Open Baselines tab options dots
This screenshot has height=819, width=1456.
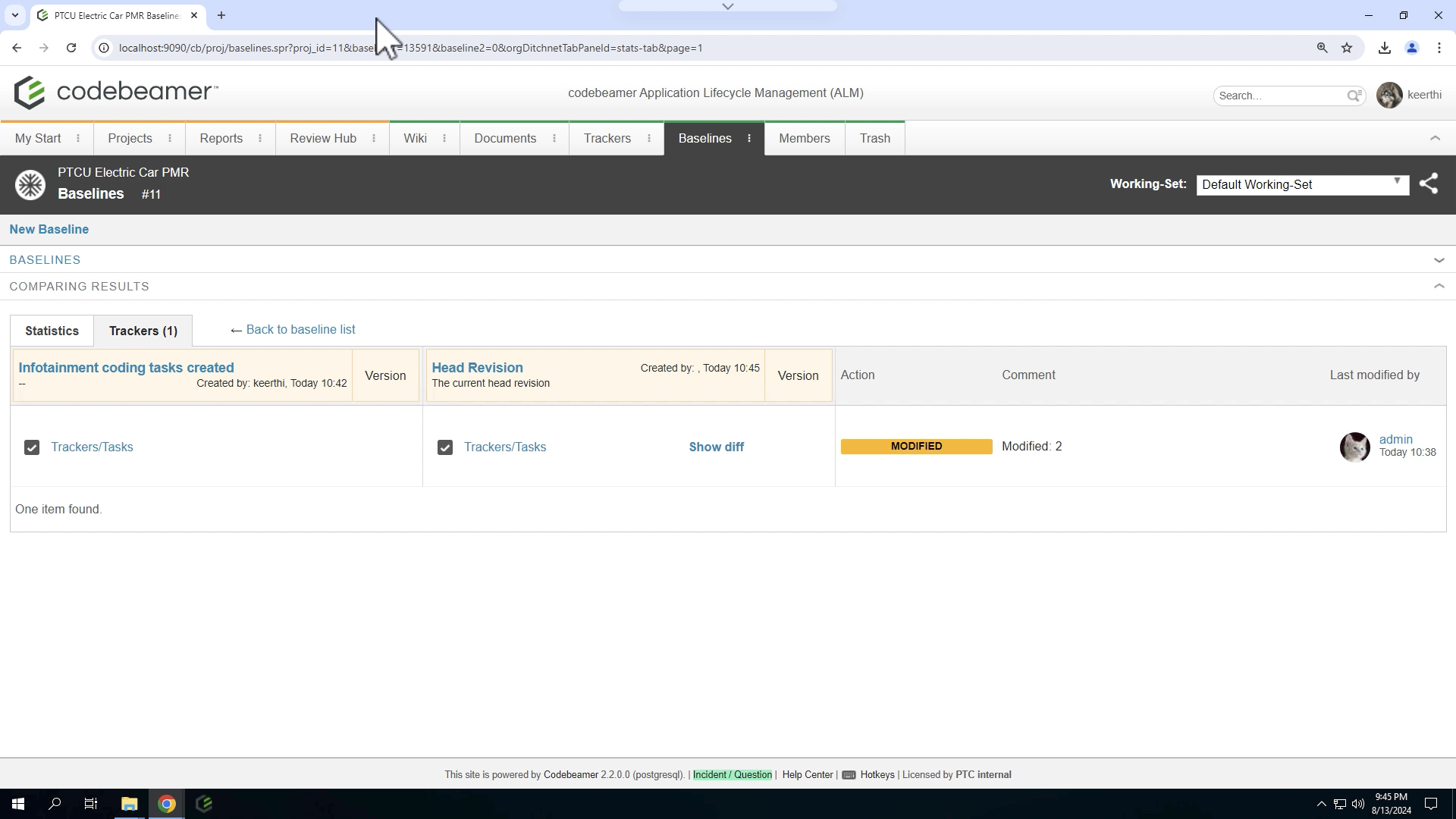click(x=749, y=138)
